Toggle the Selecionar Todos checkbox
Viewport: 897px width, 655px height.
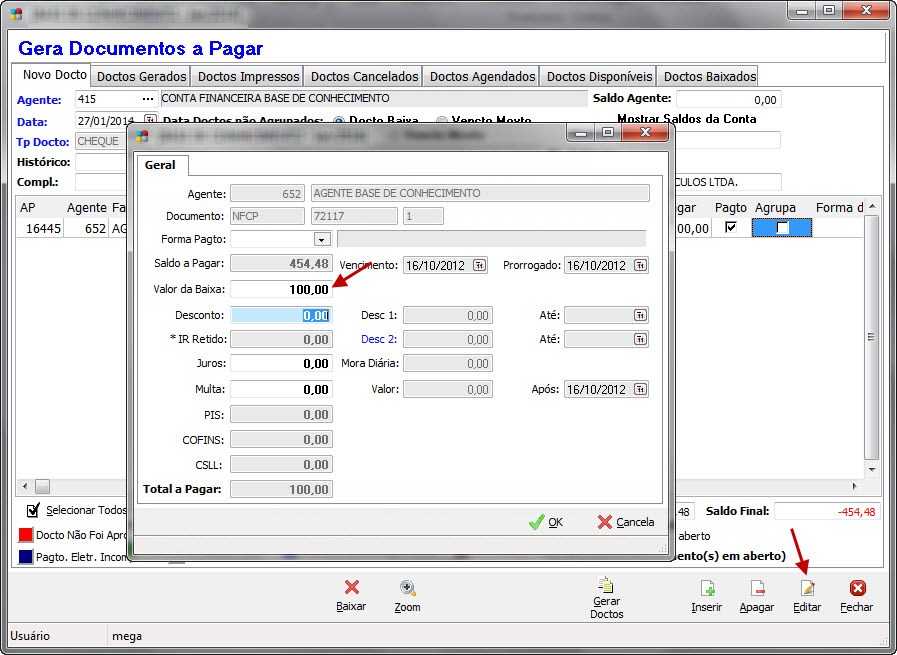tap(33, 510)
